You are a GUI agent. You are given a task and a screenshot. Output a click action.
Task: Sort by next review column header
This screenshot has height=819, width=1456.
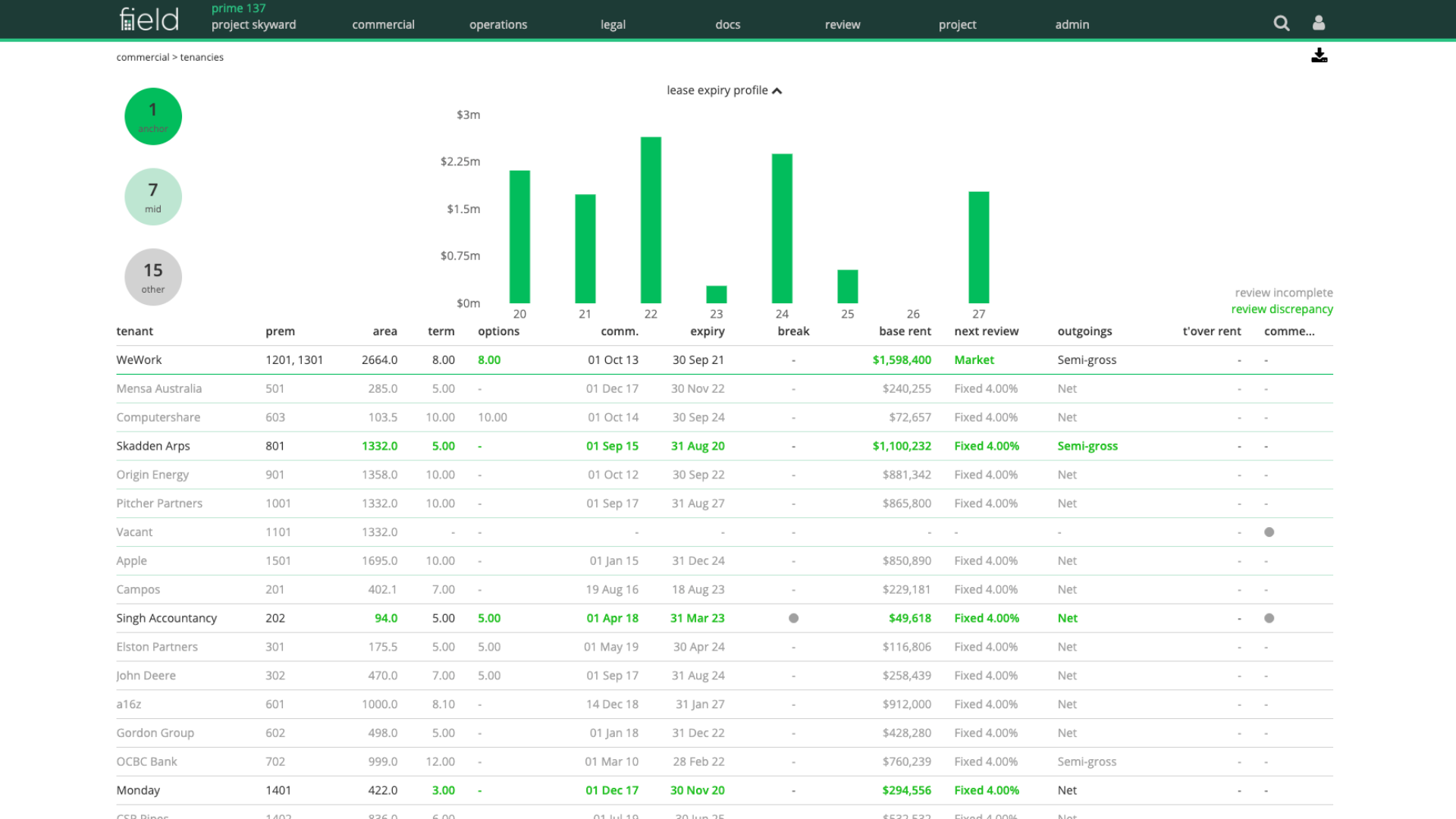coord(987,331)
